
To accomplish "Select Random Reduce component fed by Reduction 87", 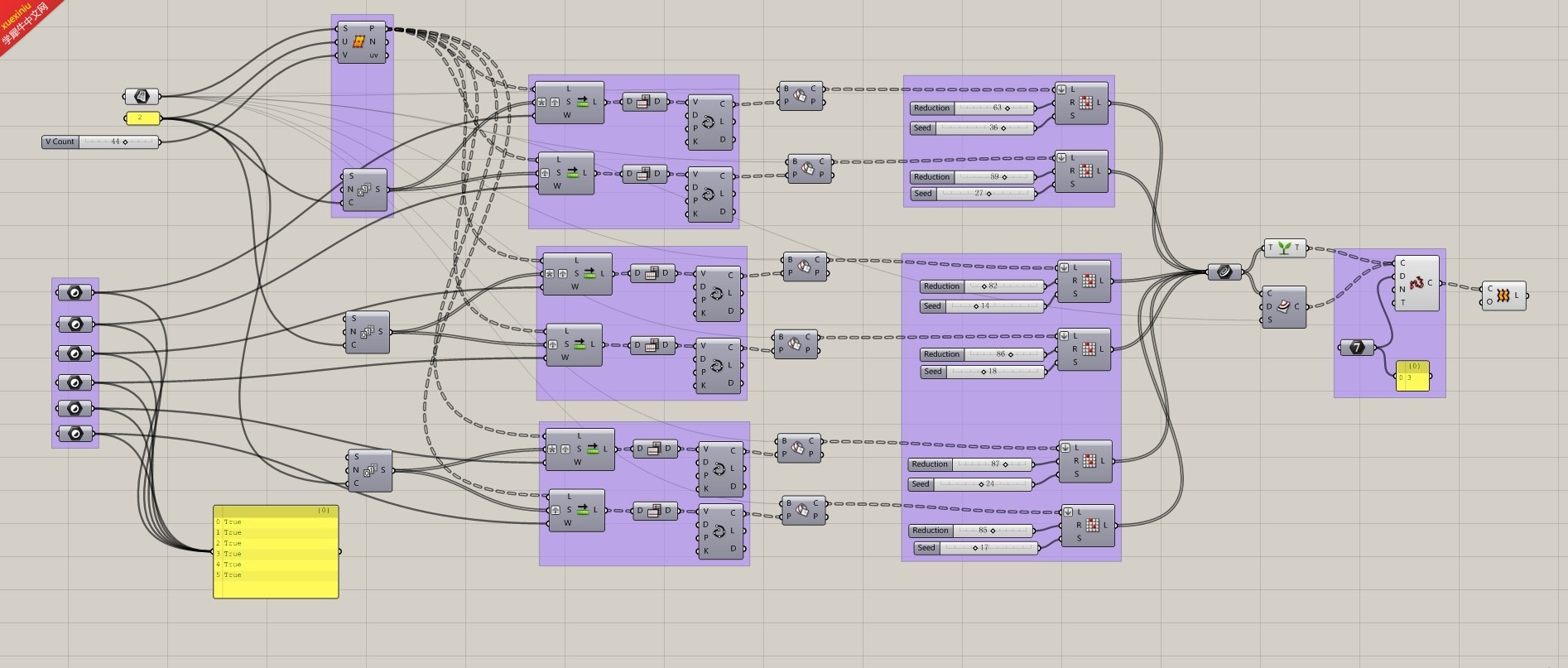I will click(1085, 461).
